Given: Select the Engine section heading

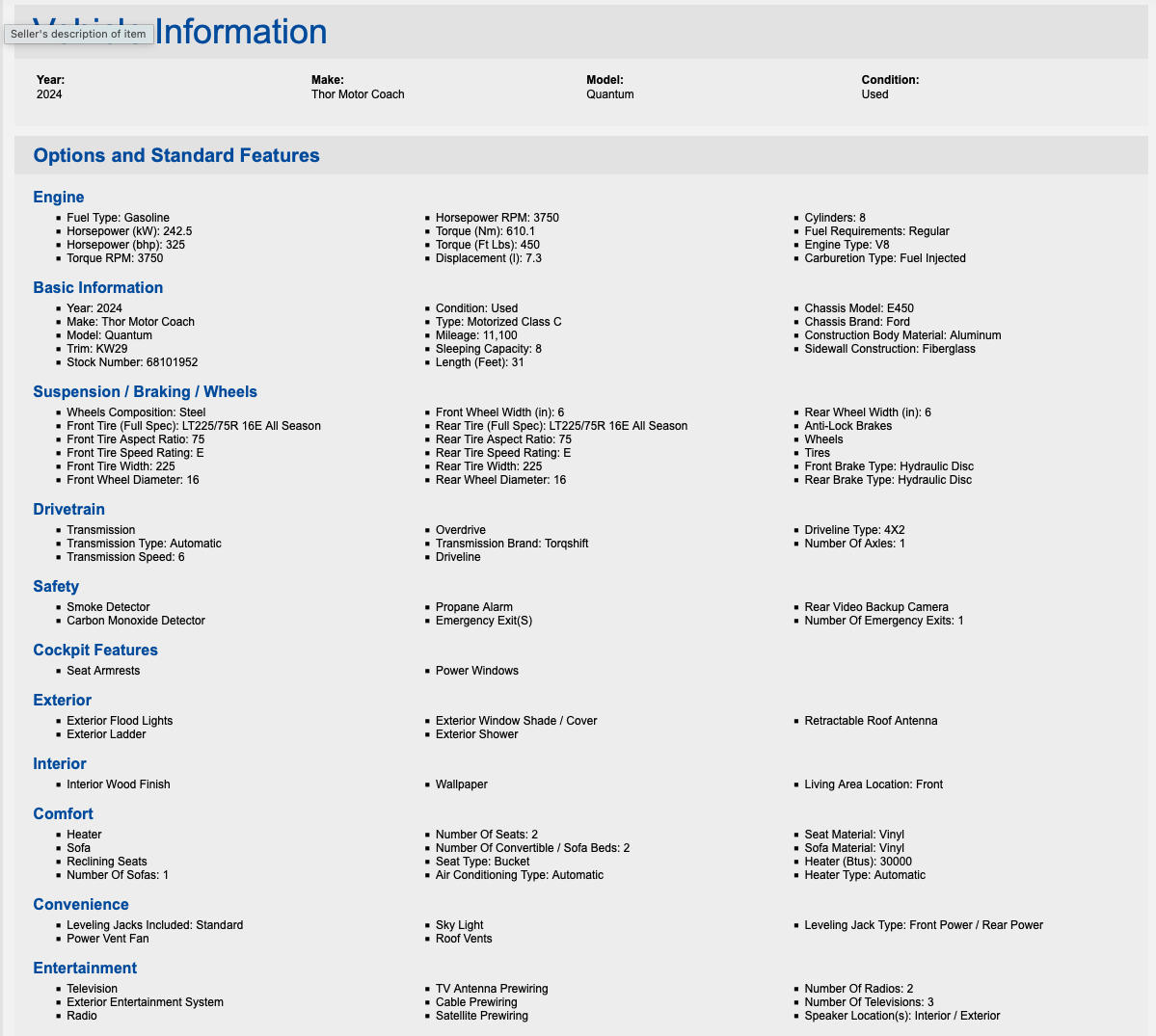Looking at the screenshot, I should point(58,197).
